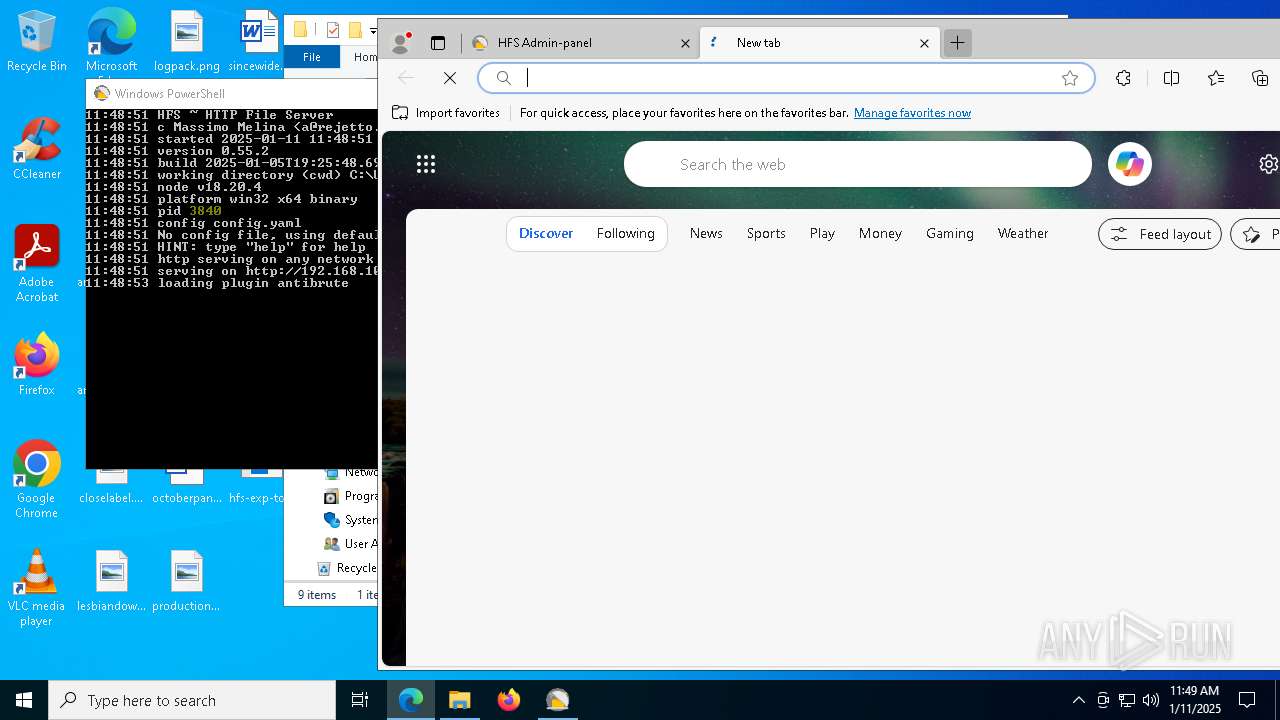Toggle Edge split screen icon
Screen dimensions: 1280x720
click(x=1171, y=78)
